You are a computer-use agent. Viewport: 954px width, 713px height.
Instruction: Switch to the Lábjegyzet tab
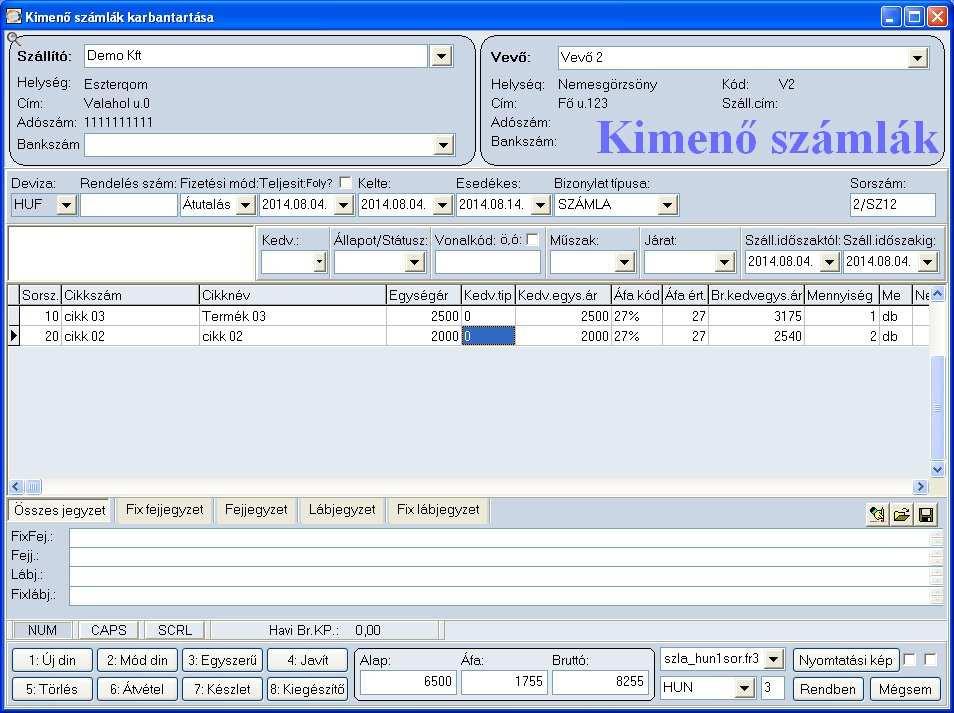342,510
